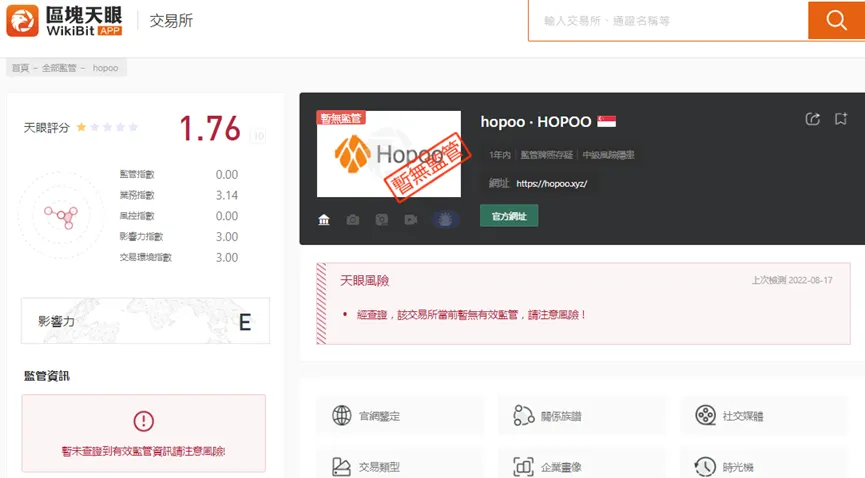Click the 1.76 score value
The height and width of the screenshot is (478, 865).
click(210, 128)
